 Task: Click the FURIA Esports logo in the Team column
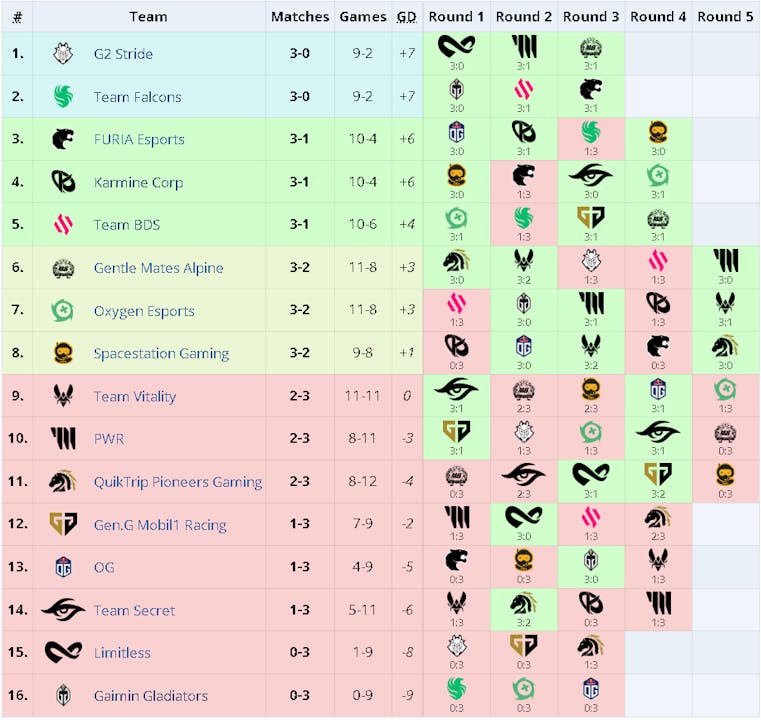point(63,139)
